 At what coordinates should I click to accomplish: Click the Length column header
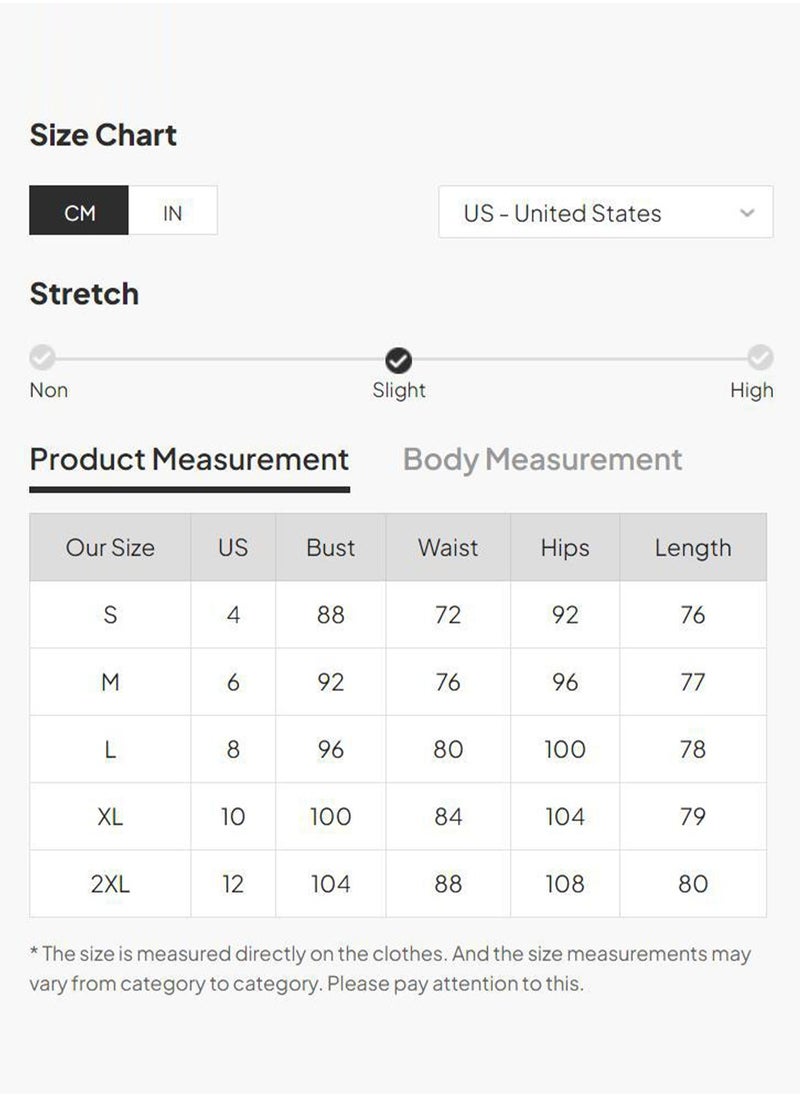(x=693, y=547)
